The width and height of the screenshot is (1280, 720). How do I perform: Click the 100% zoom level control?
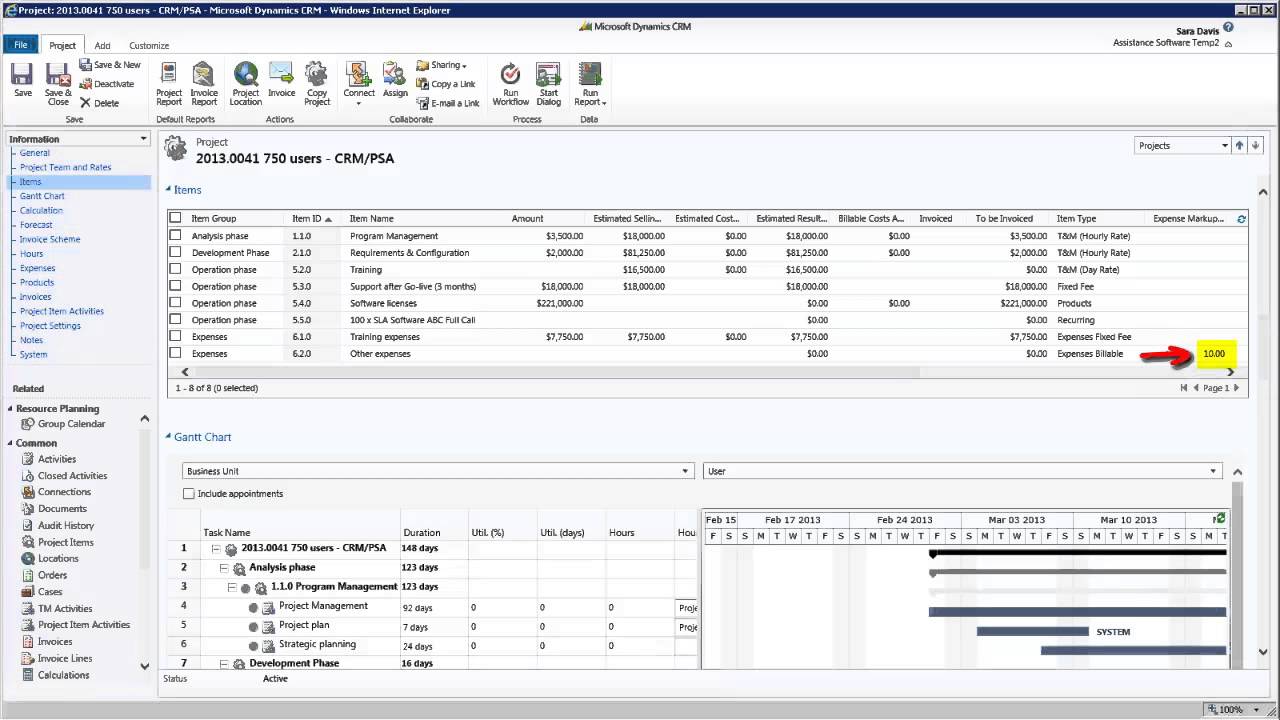(x=1231, y=709)
